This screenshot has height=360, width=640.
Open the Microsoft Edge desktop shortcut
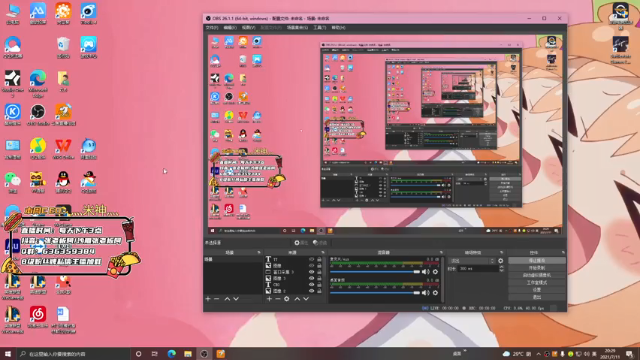[x=38, y=84]
